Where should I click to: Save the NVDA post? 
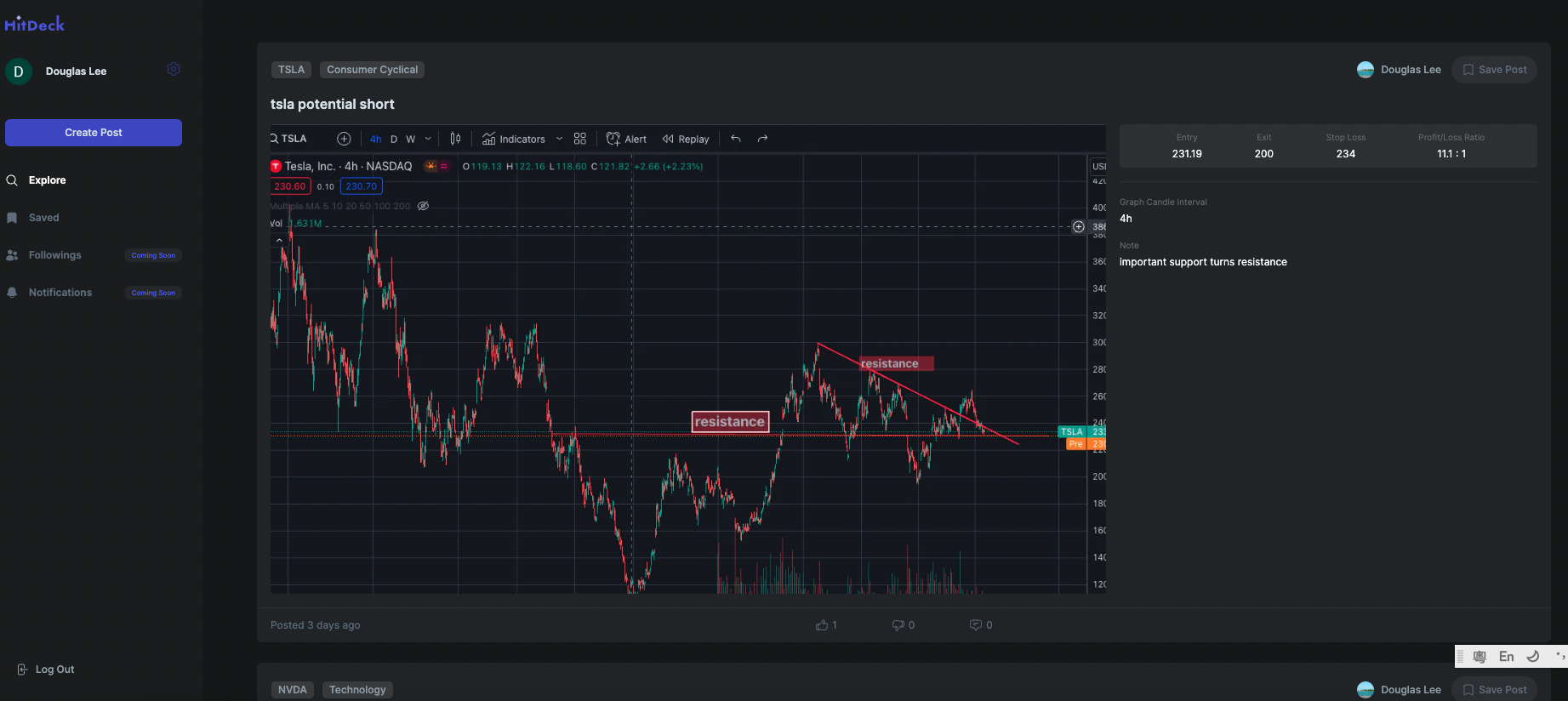1494,690
